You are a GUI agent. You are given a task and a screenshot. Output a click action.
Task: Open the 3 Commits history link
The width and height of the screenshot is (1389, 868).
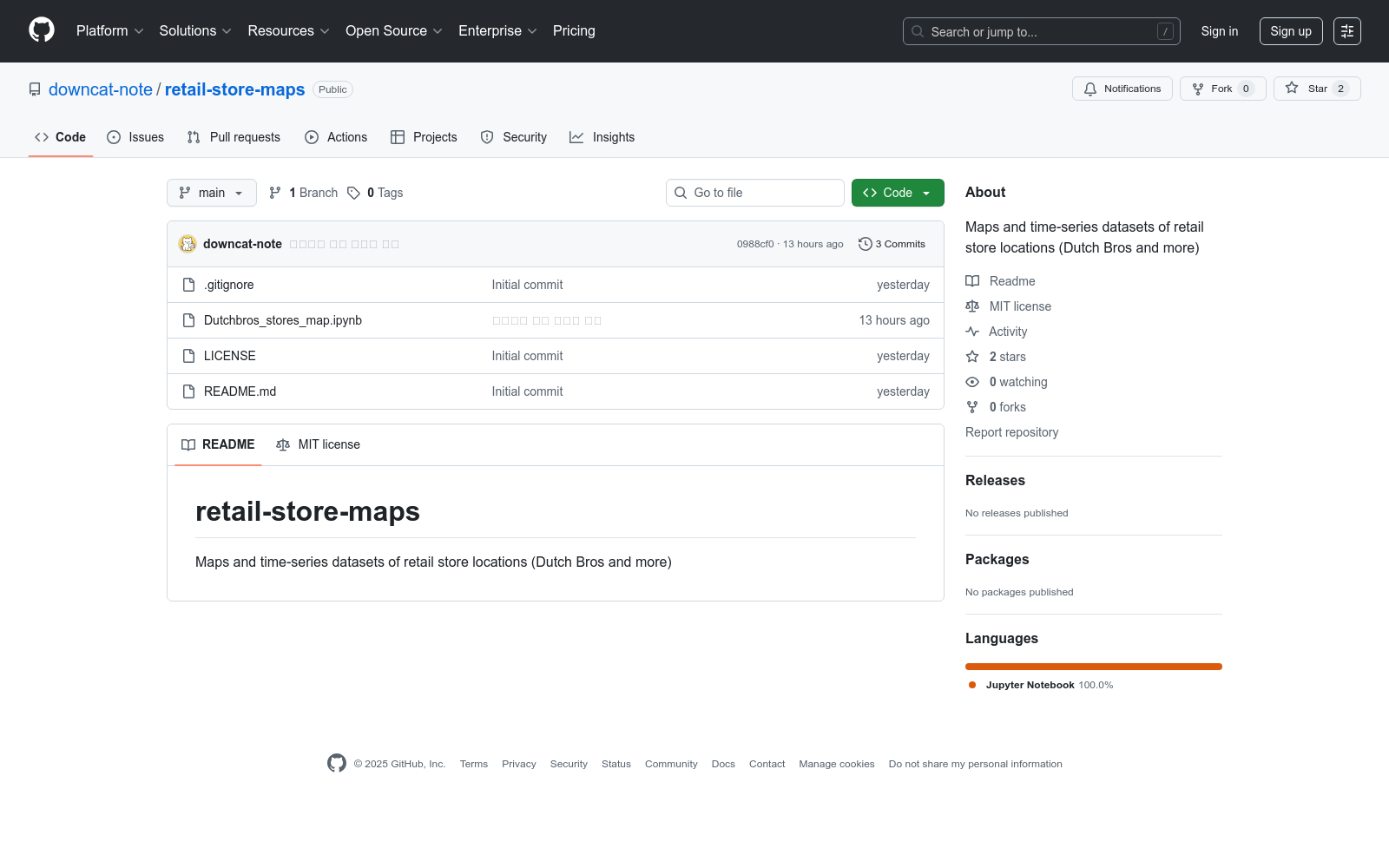[x=892, y=244]
